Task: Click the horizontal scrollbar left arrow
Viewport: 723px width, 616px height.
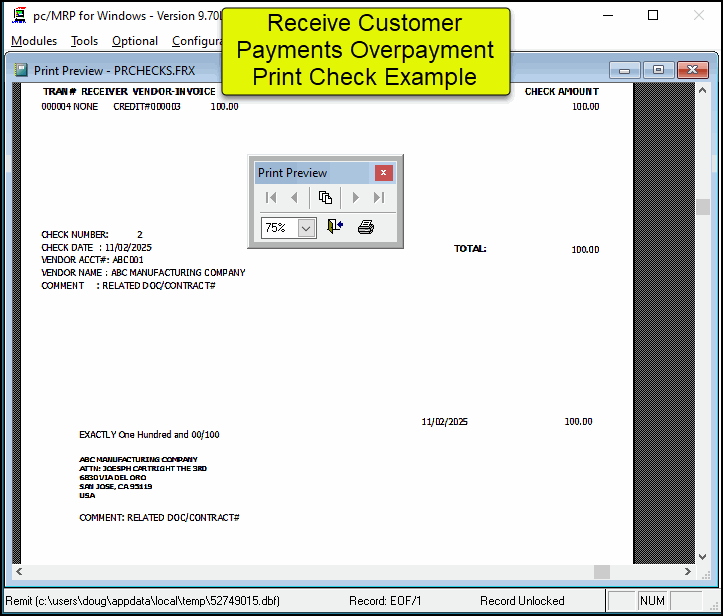Action: point(19,572)
